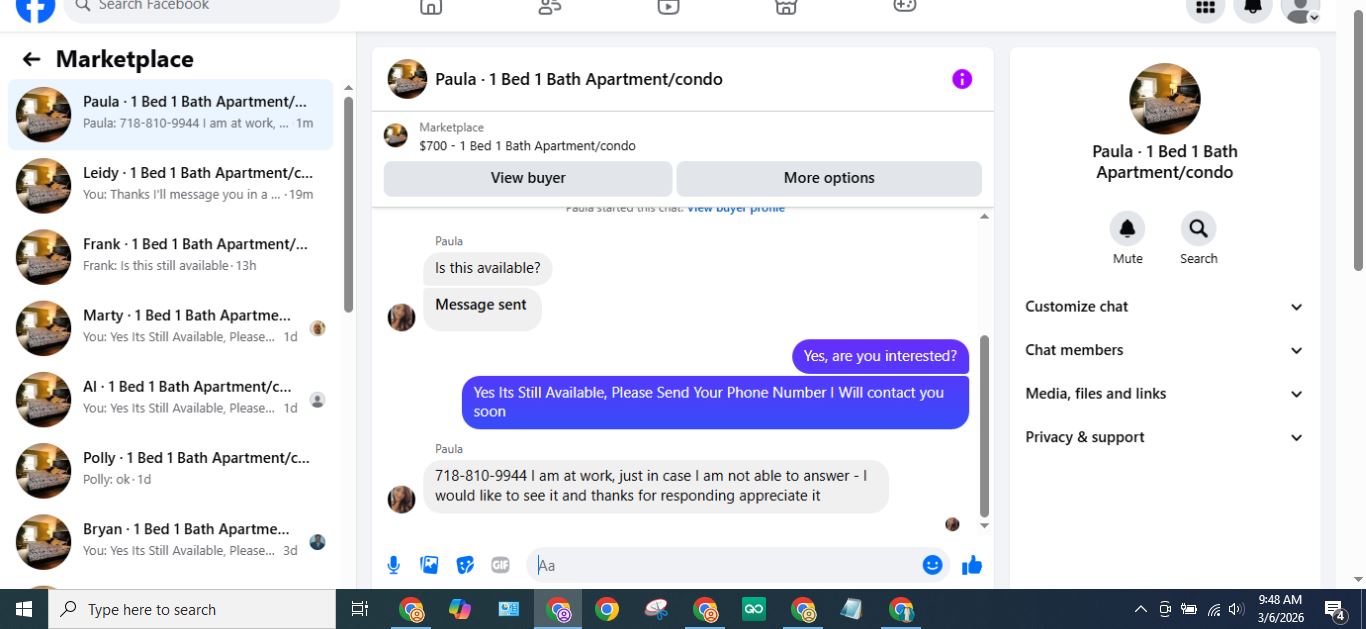The image size is (1366, 629).
Task: Expand the Chat members section
Action: (x=1164, y=350)
